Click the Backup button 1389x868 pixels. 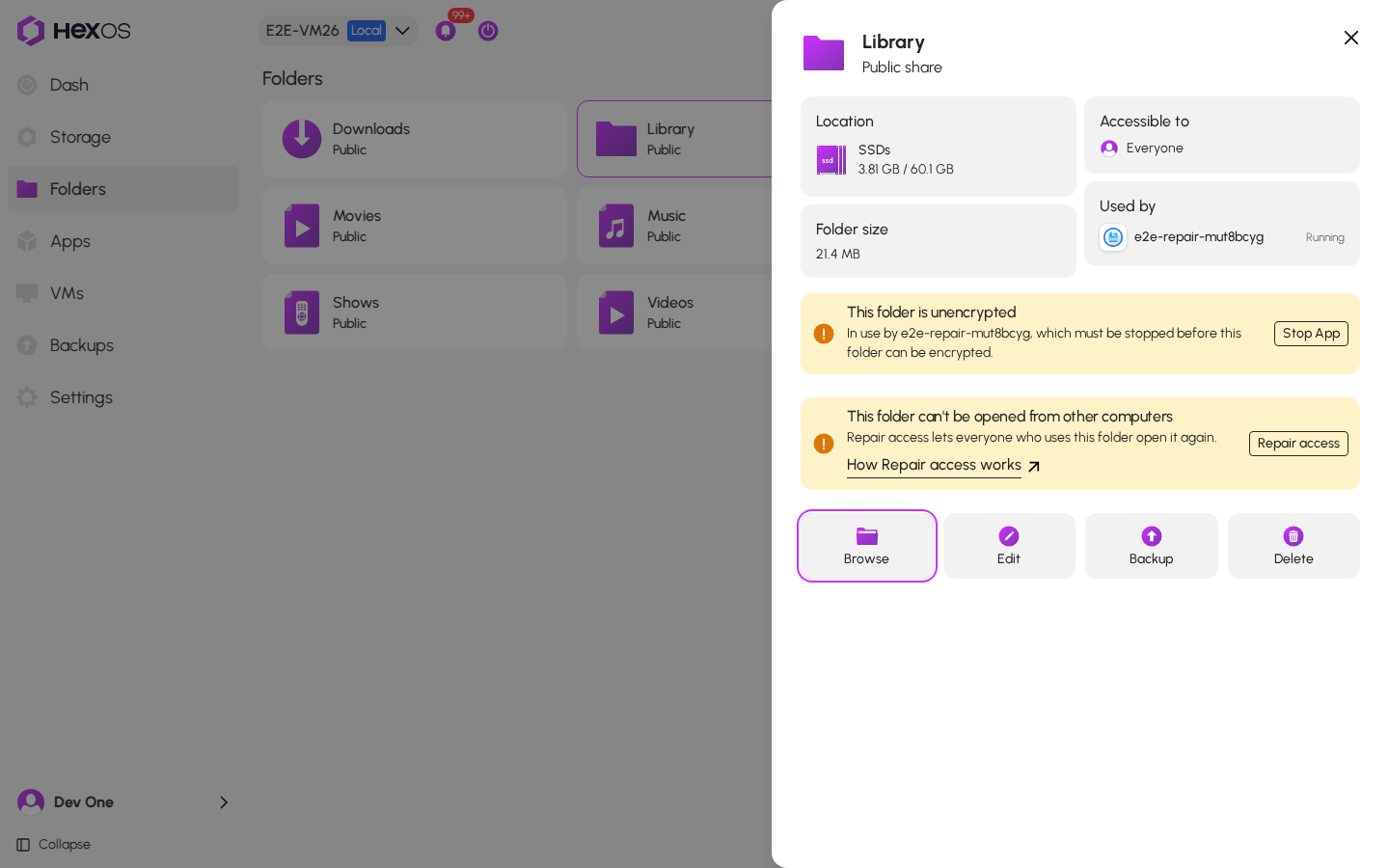pyautogui.click(x=1152, y=546)
